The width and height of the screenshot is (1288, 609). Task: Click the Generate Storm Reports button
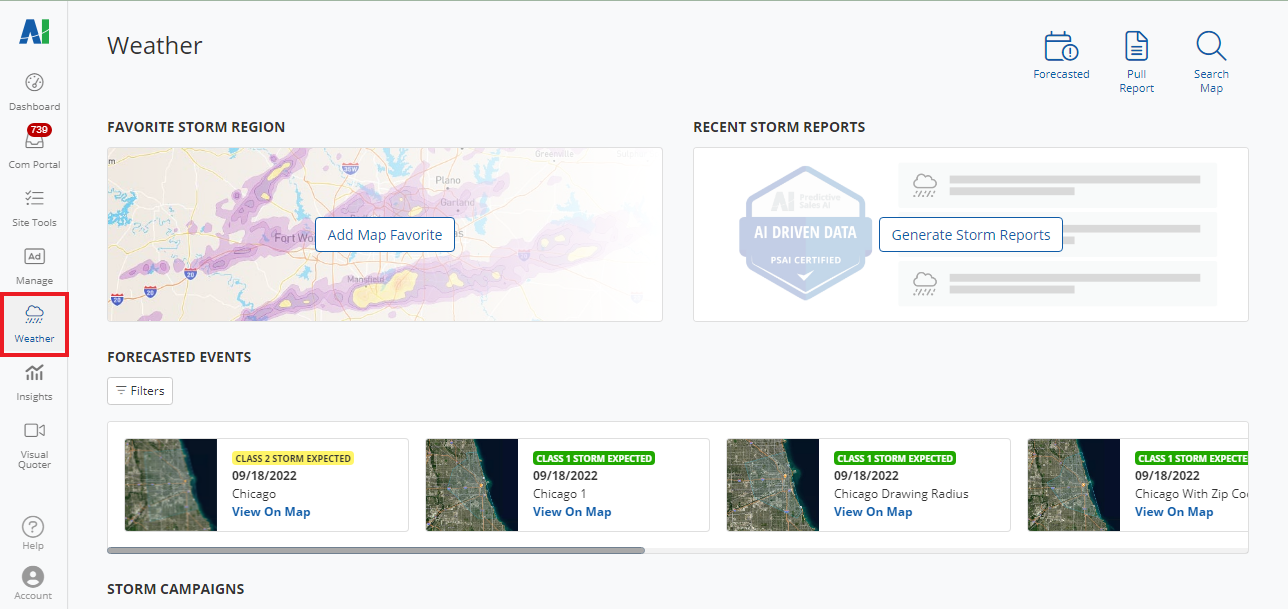970,235
